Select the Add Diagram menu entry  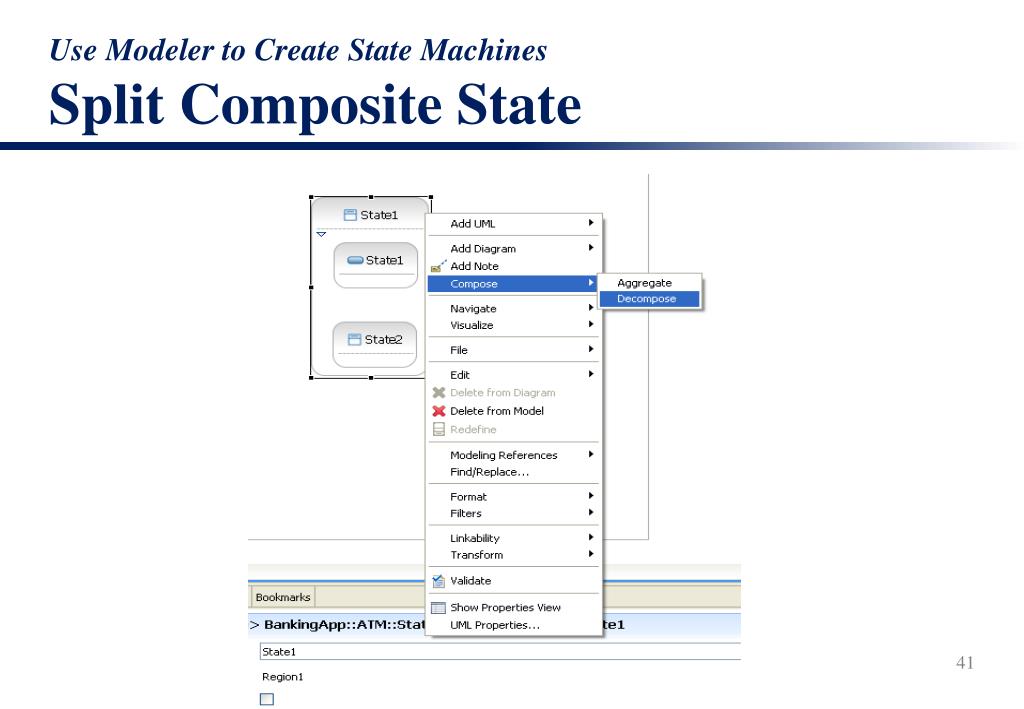pos(513,249)
